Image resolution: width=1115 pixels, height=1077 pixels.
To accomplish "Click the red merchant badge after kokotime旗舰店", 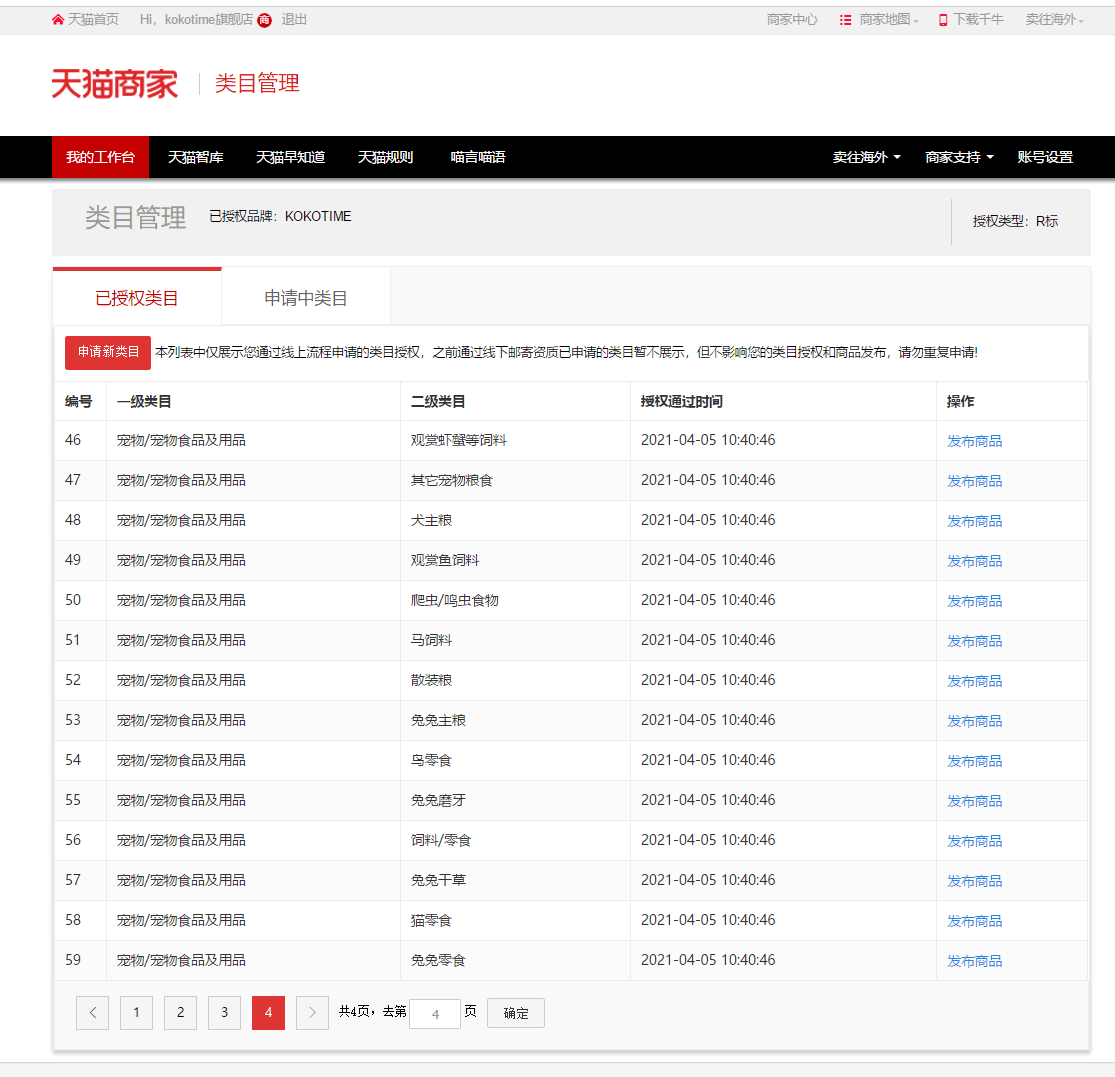I will click(x=265, y=20).
